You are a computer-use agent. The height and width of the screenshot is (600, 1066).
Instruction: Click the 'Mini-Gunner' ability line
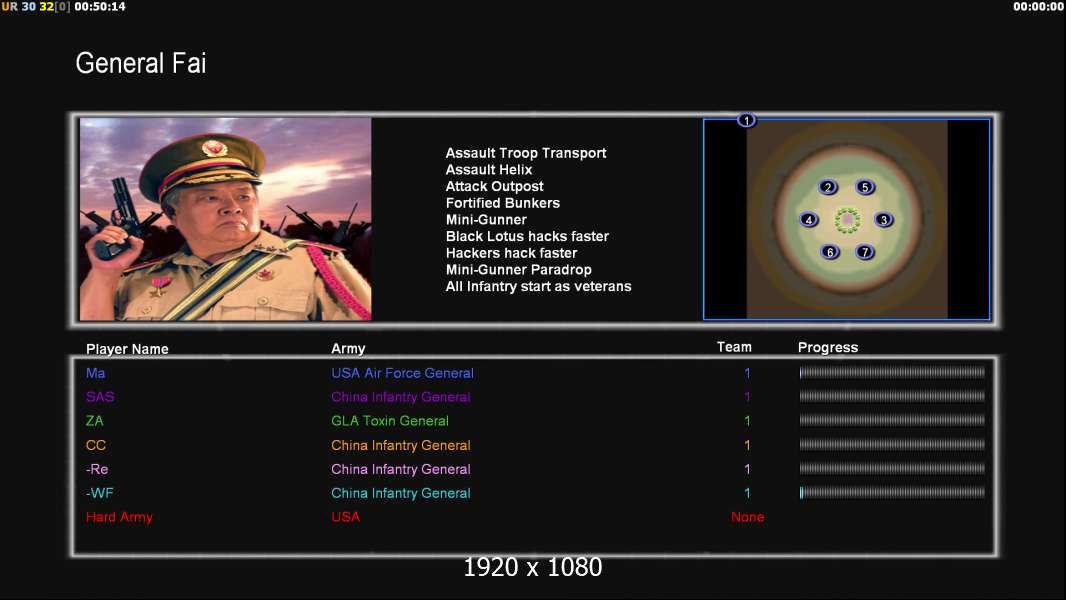coord(486,219)
